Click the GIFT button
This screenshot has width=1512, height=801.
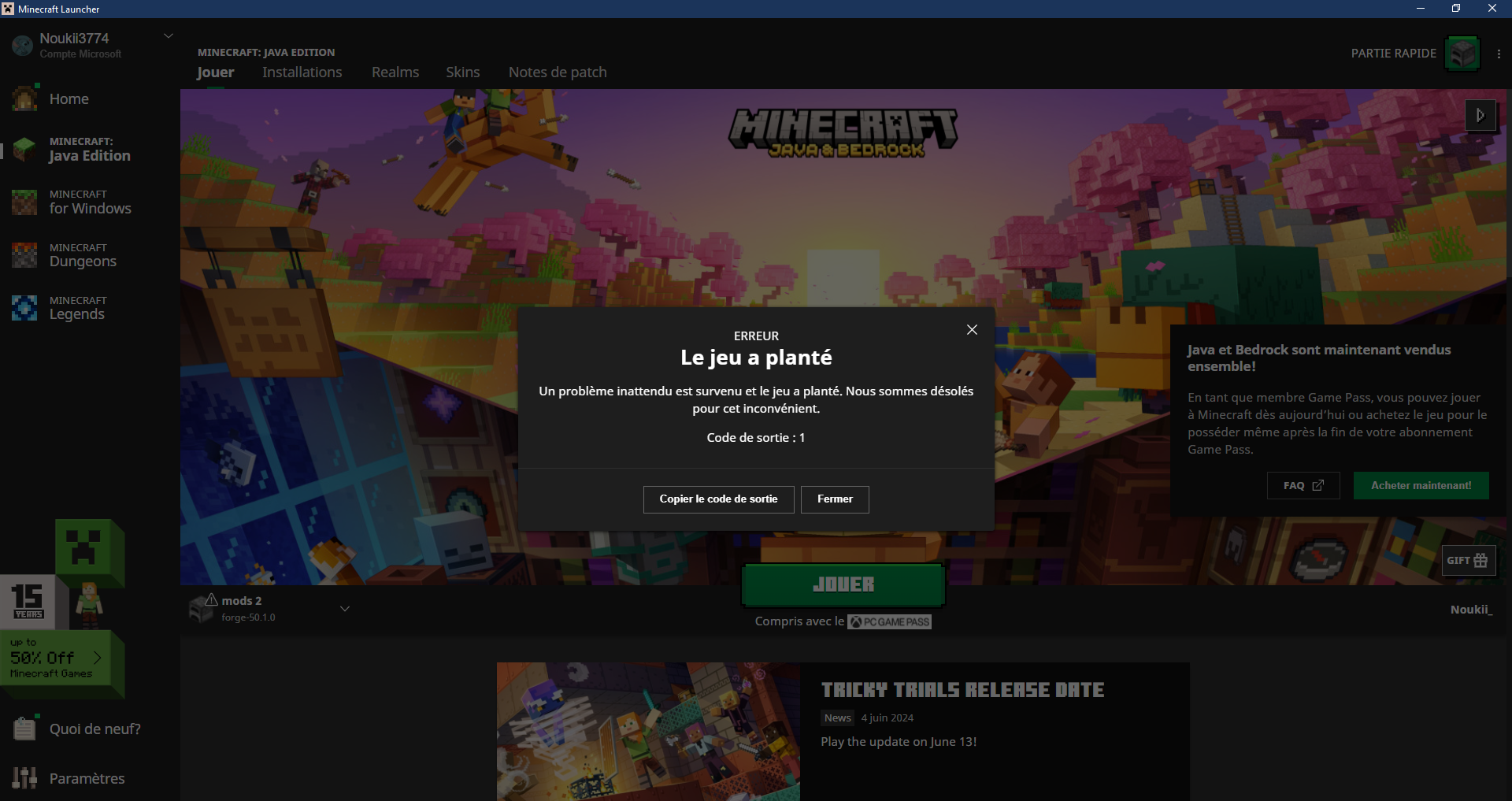(x=1469, y=561)
